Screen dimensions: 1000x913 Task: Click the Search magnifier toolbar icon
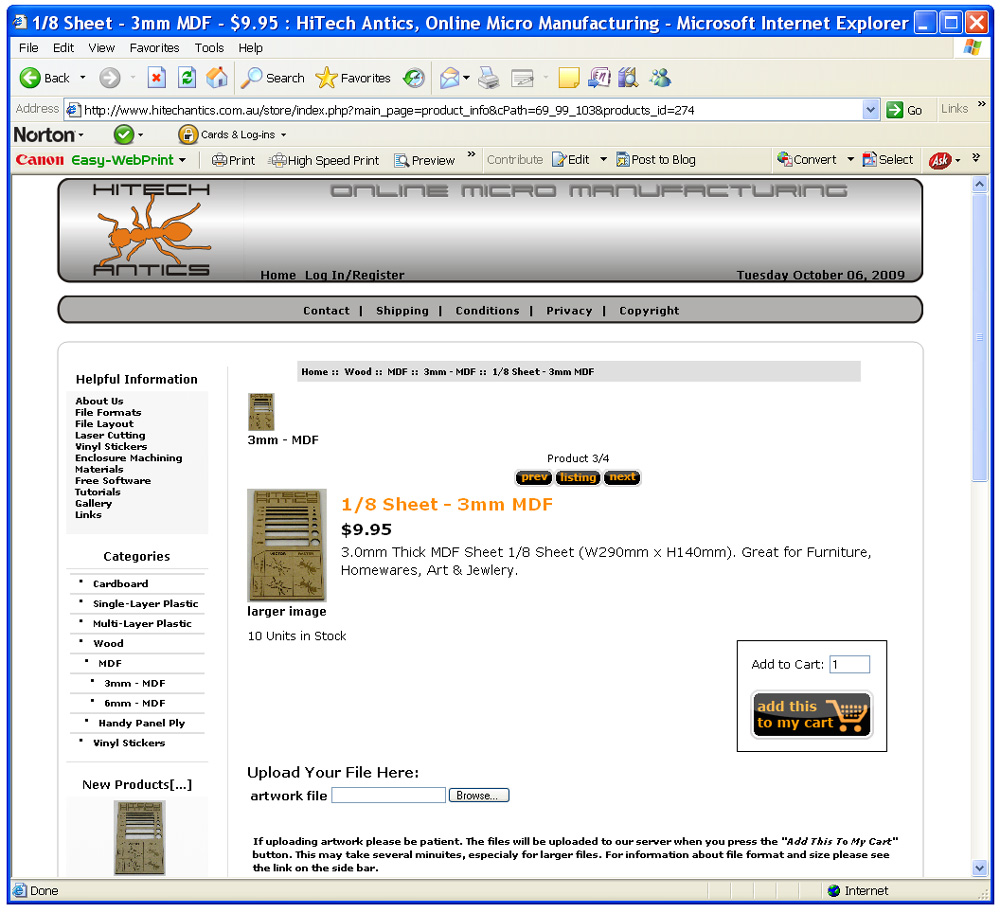point(251,78)
